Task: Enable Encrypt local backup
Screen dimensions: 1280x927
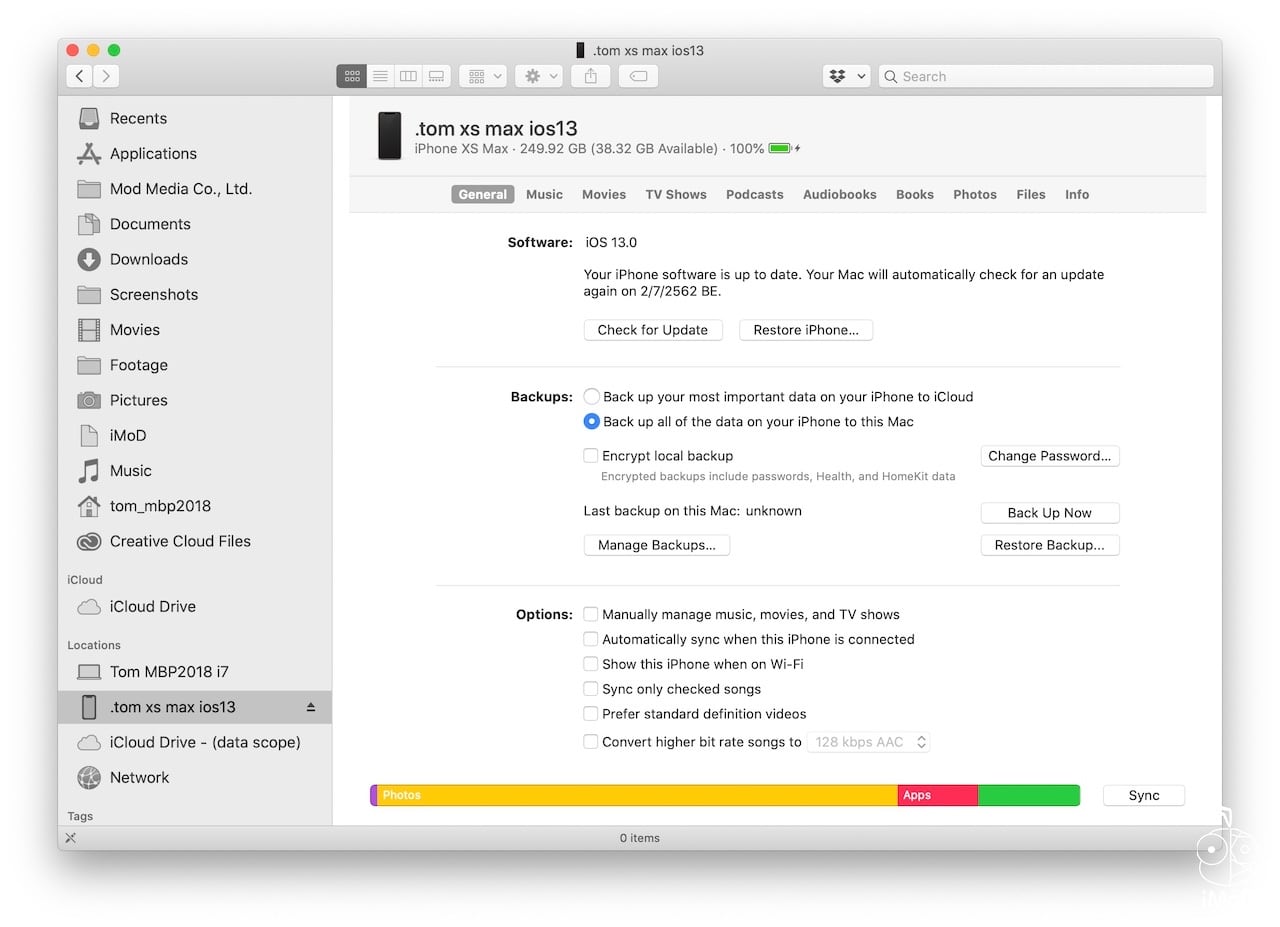Action: click(591, 455)
